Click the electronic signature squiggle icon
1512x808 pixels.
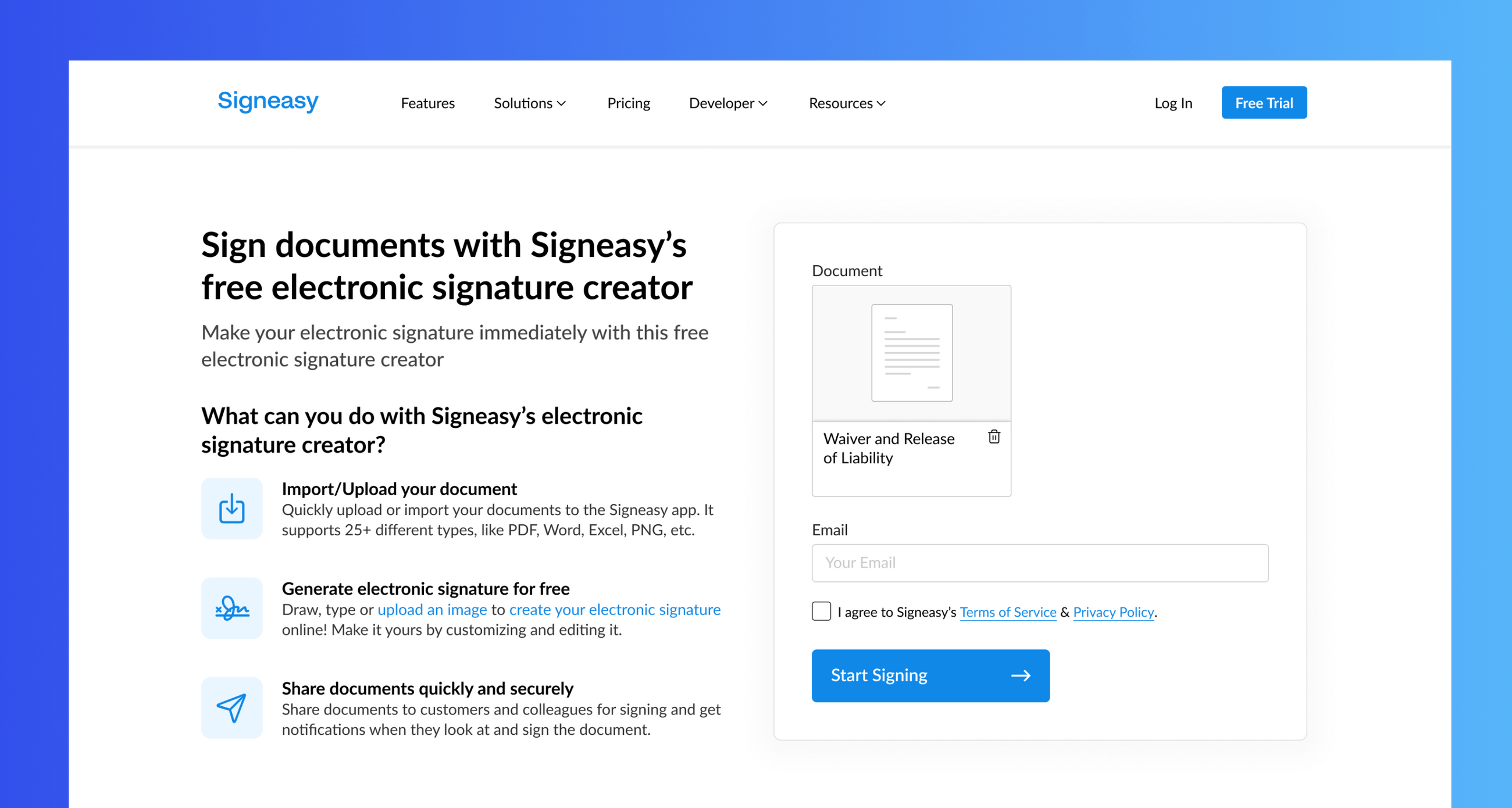tap(231, 608)
